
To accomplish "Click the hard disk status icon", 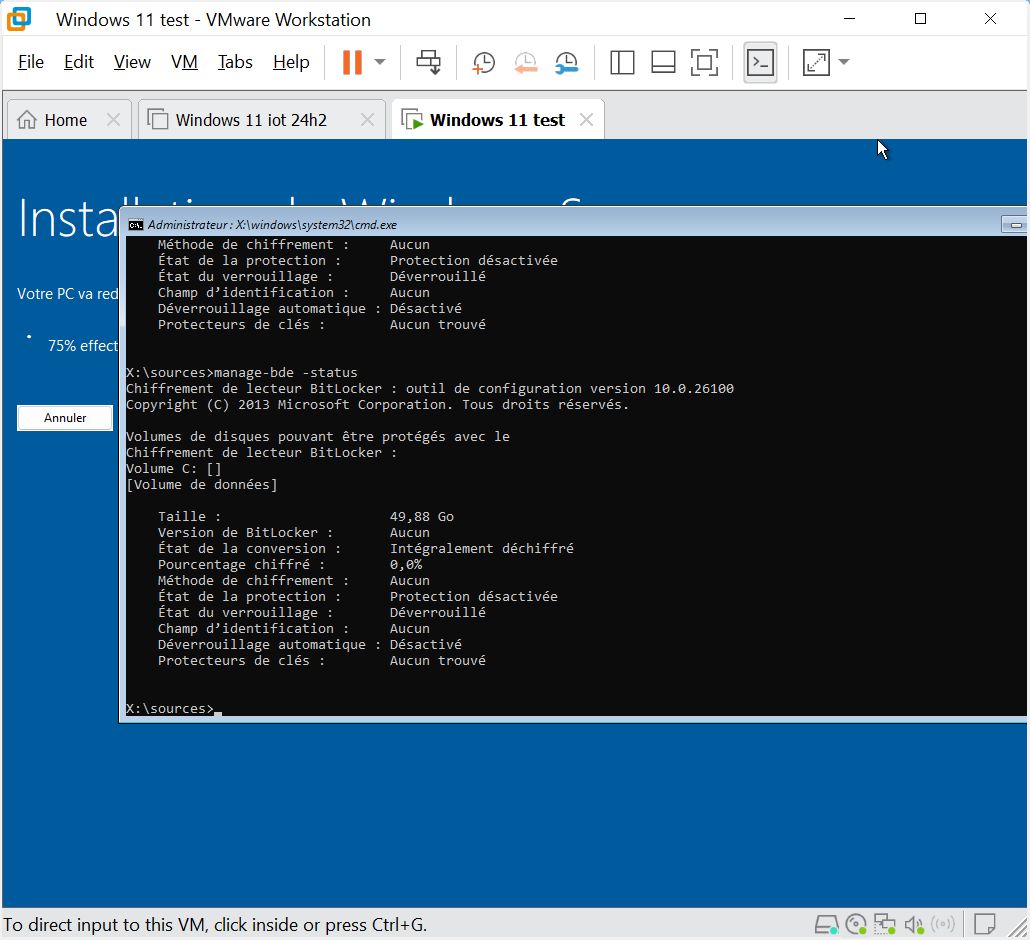I will pos(826,924).
